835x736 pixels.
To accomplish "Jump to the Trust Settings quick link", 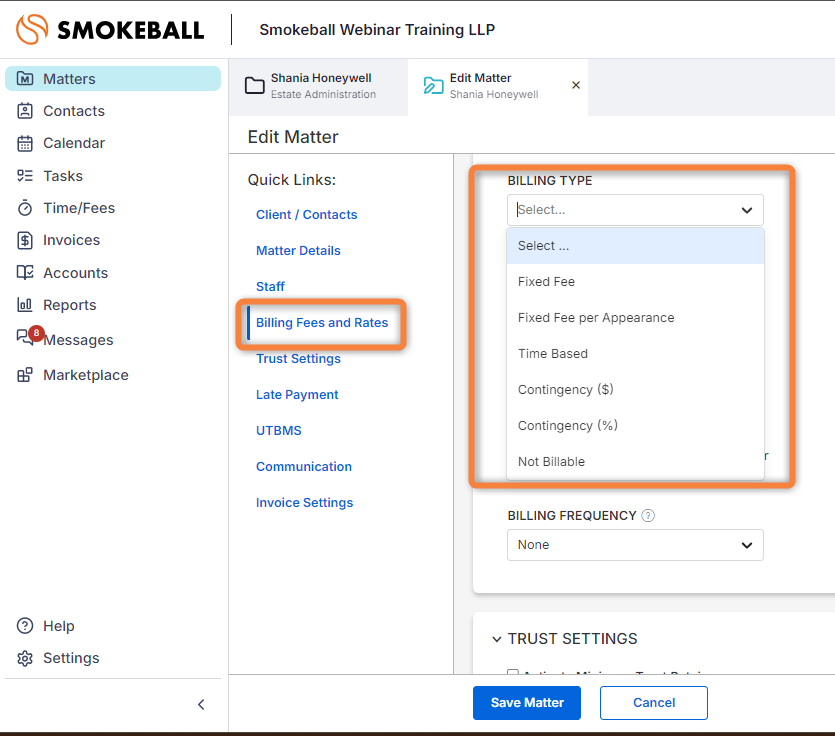I will coord(298,358).
